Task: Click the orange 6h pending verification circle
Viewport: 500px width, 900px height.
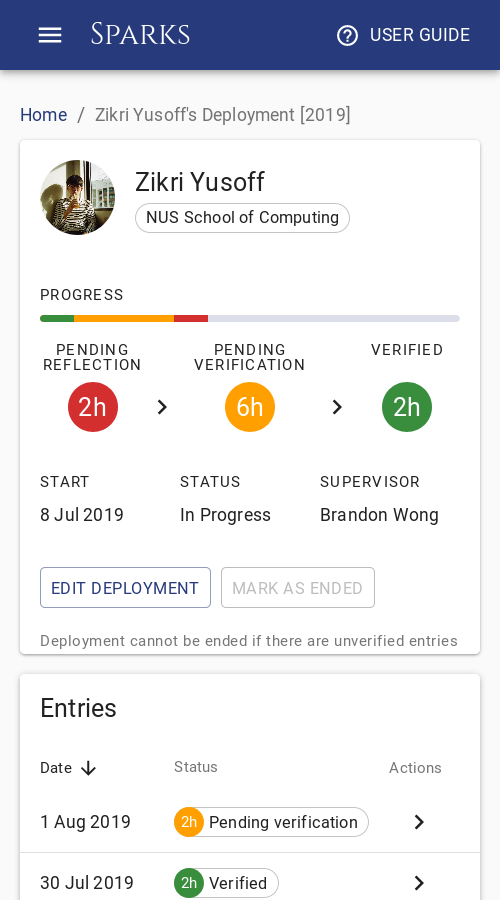Action: pyautogui.click(x=250, y=407)
